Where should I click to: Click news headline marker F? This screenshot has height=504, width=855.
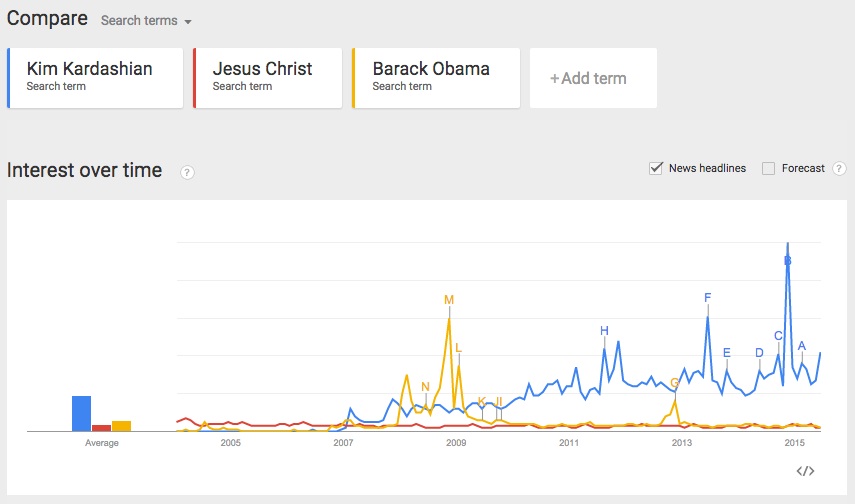point(707,297)
